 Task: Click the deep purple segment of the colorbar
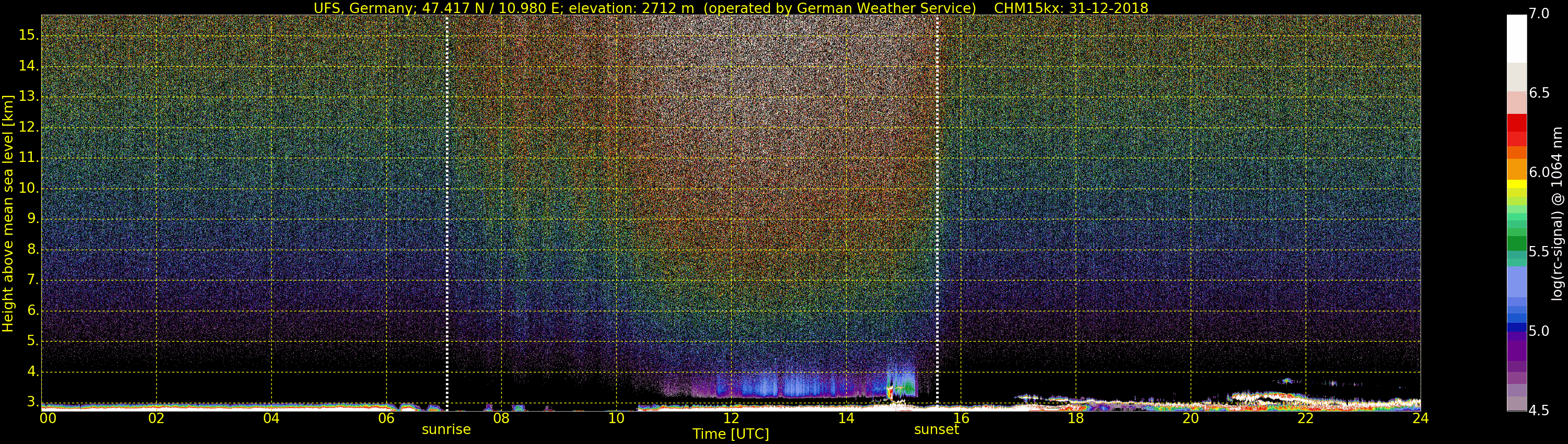pyautogui.click(x=1516, y=351)
